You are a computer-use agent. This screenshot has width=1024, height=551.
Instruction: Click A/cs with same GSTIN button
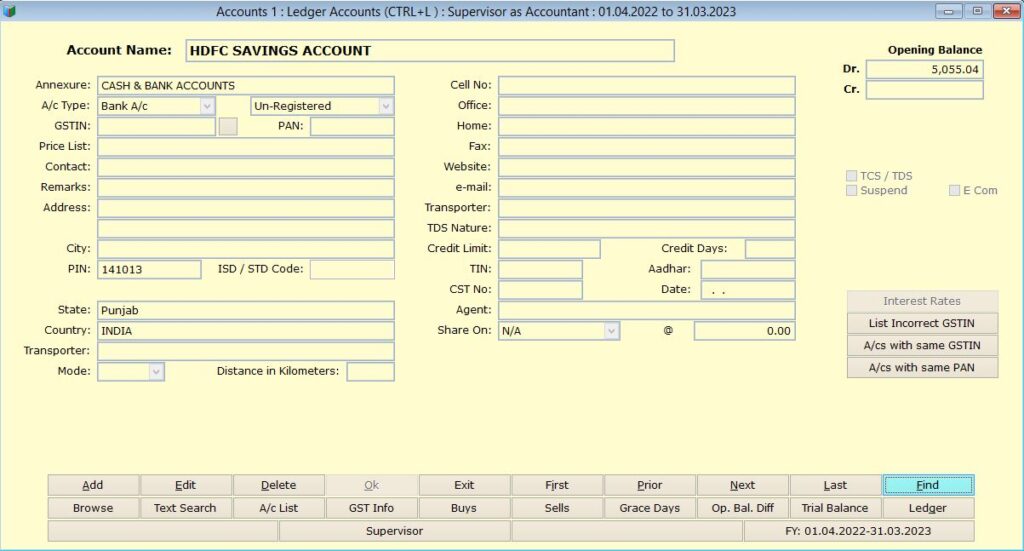922,345
